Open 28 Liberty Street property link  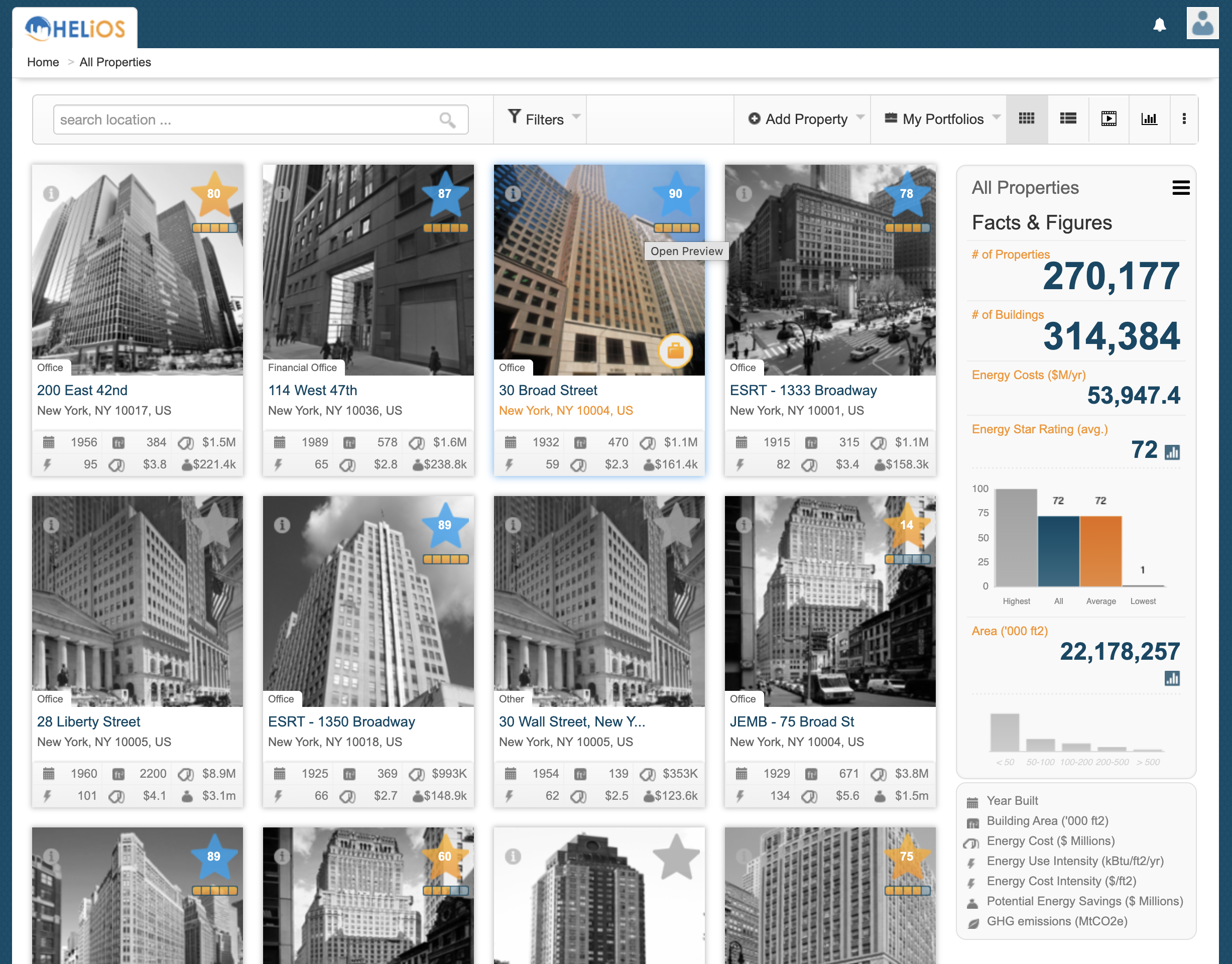click(88, 721)
